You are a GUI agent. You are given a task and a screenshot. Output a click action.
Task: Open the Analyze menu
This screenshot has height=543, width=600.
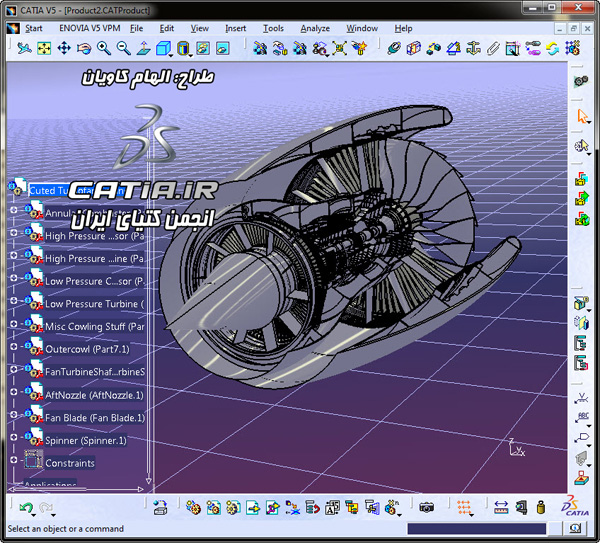pos(315,28)
